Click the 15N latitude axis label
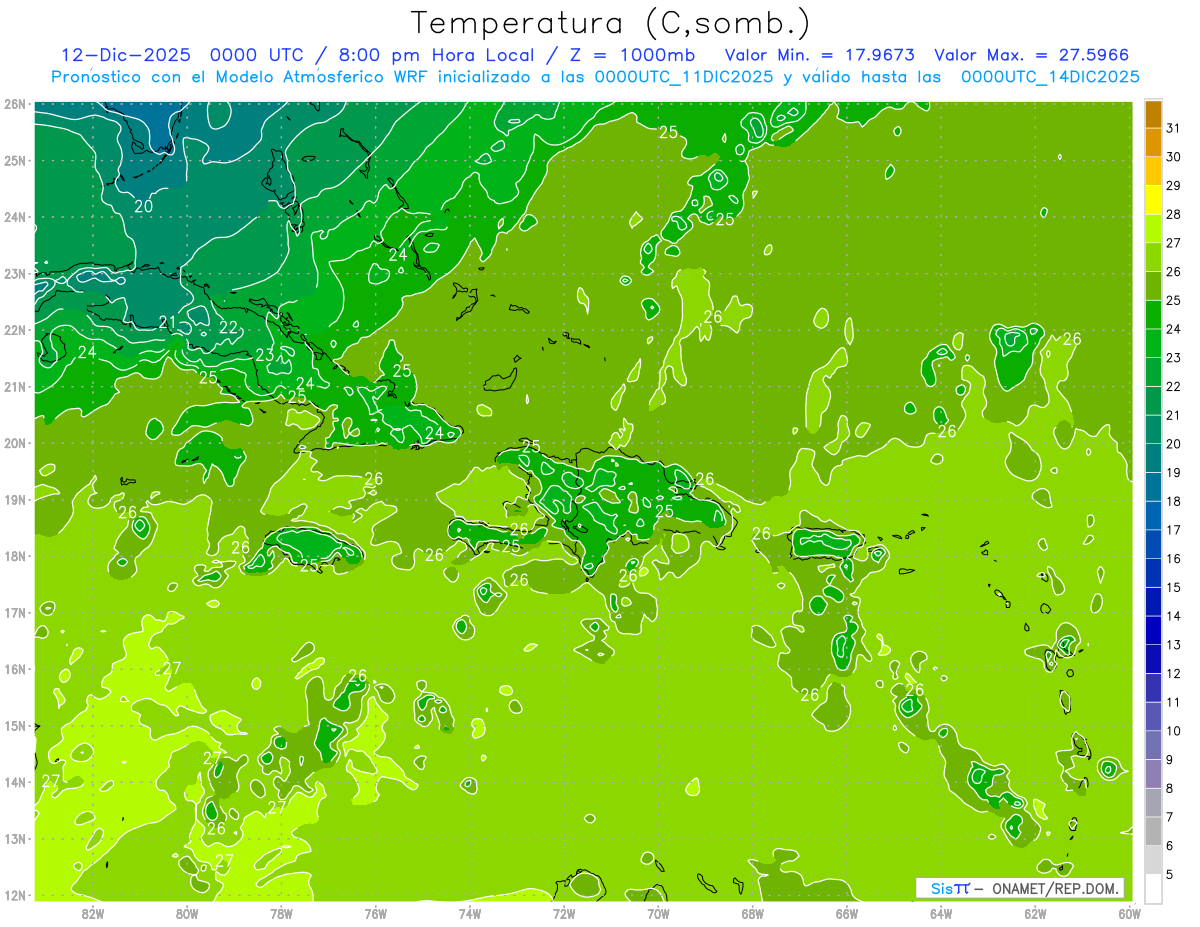 pyautogui.click(x=15, y=726)
